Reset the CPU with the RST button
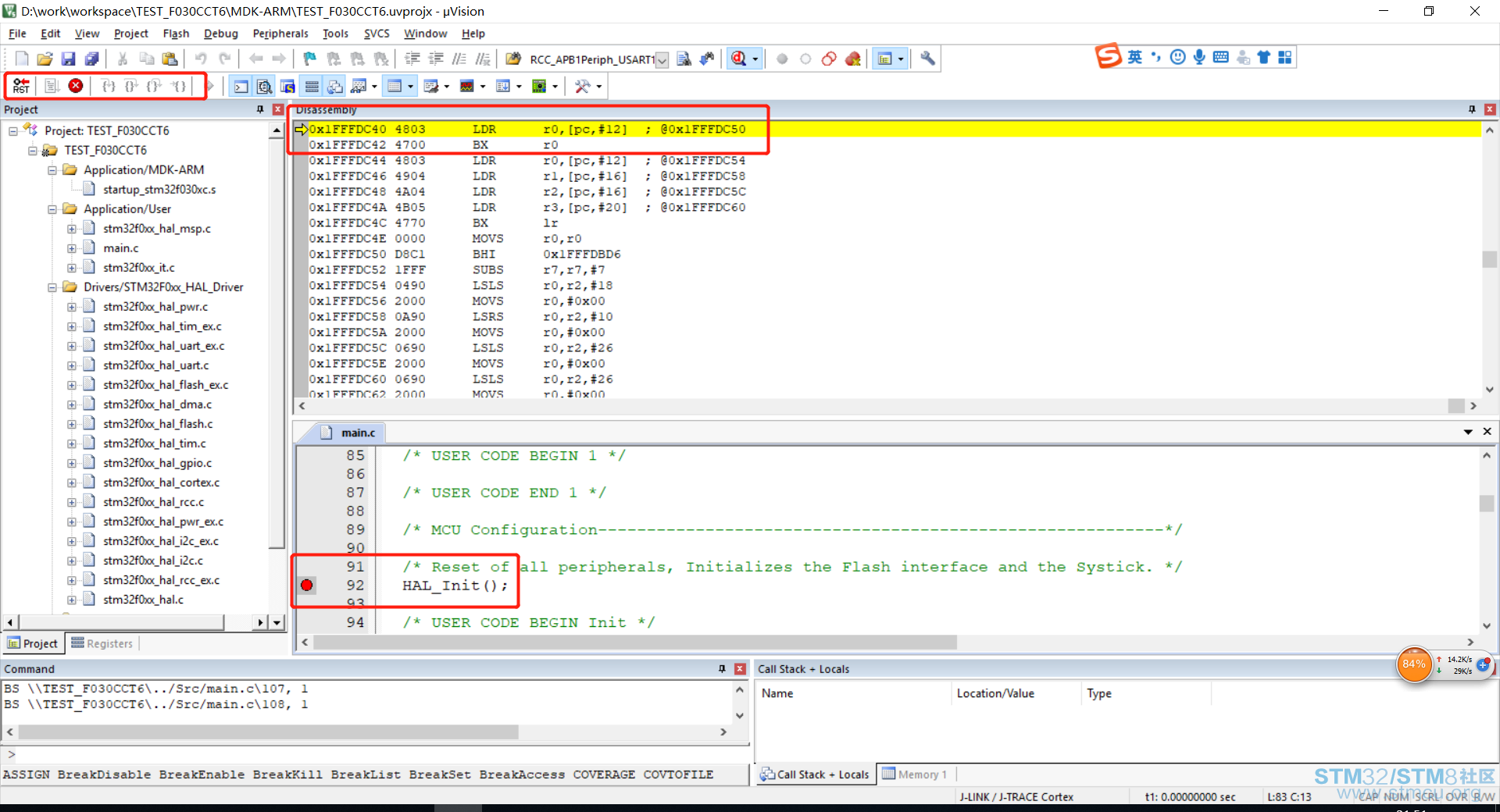1500x812 pixels. [x=21, y=86]
